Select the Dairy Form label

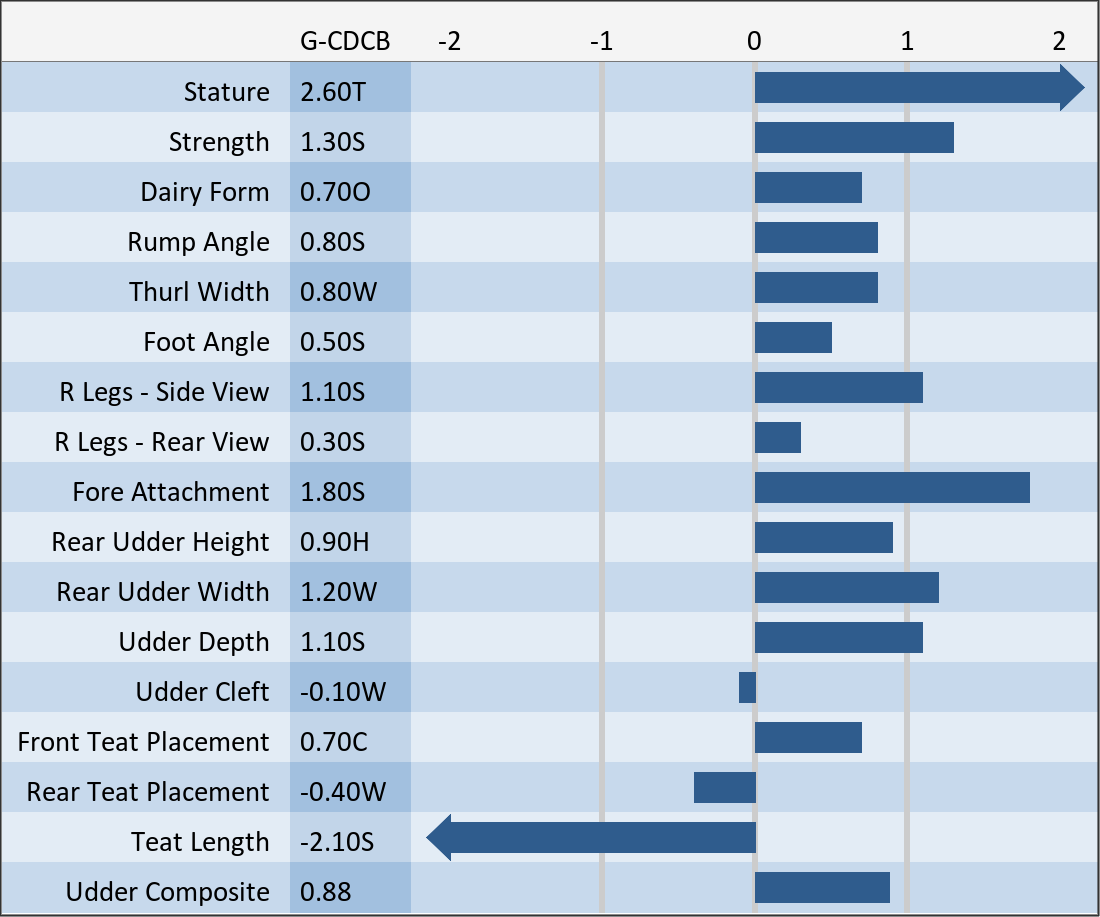pos(205,192)
